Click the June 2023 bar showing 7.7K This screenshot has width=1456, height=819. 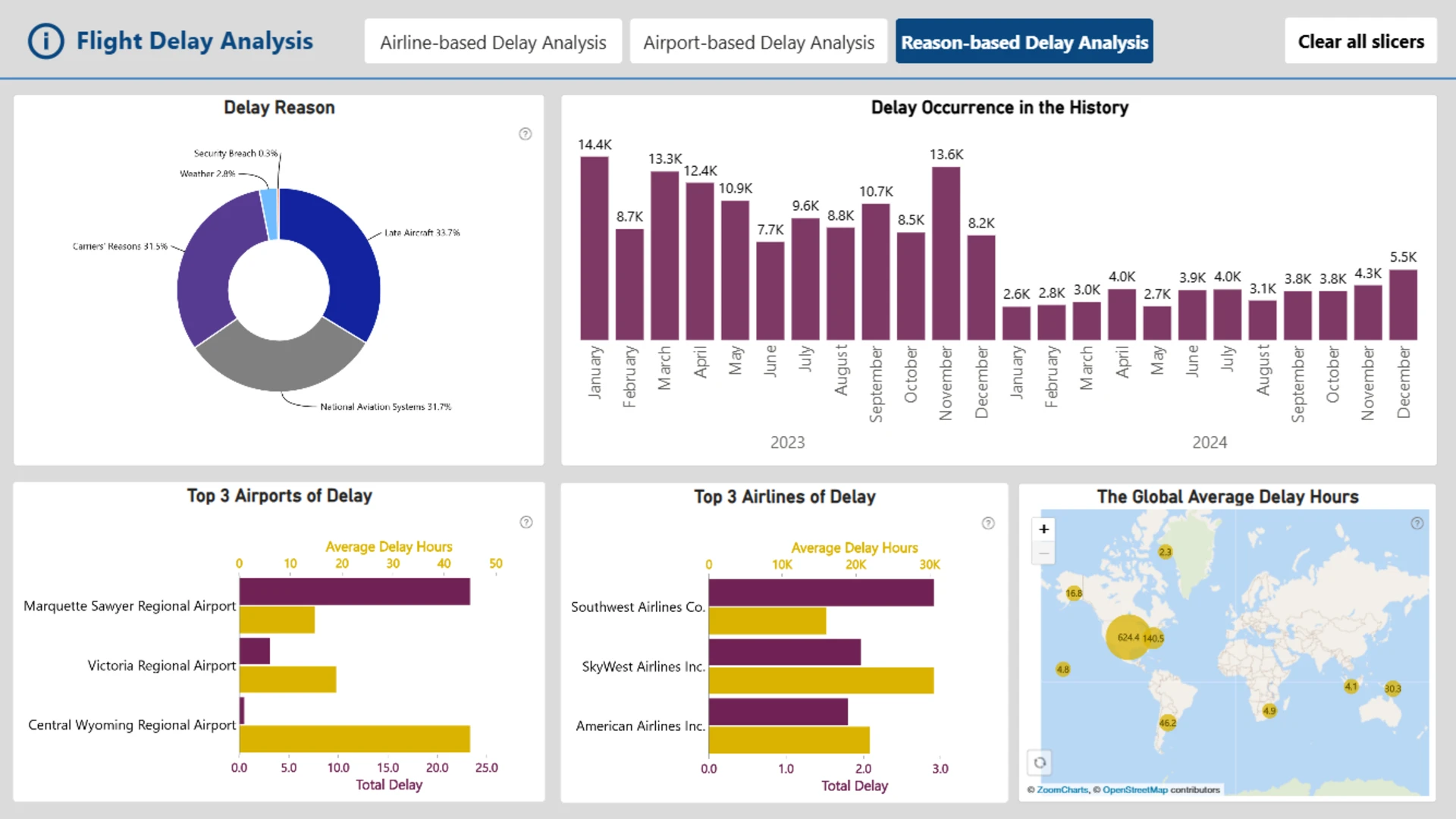click(x=770, y=290)
